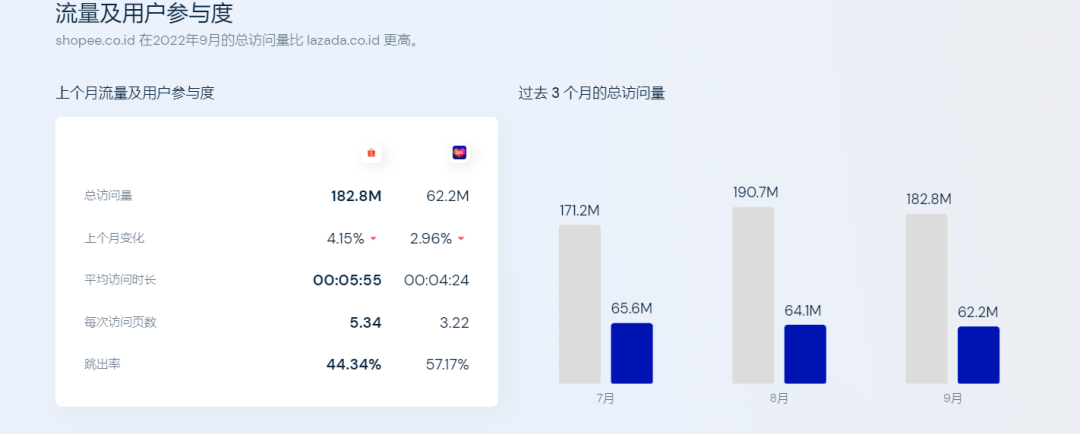Select the gray September bar labeled 182.8M
This screenshot has width=1080, height=434.
coord(926,298)
